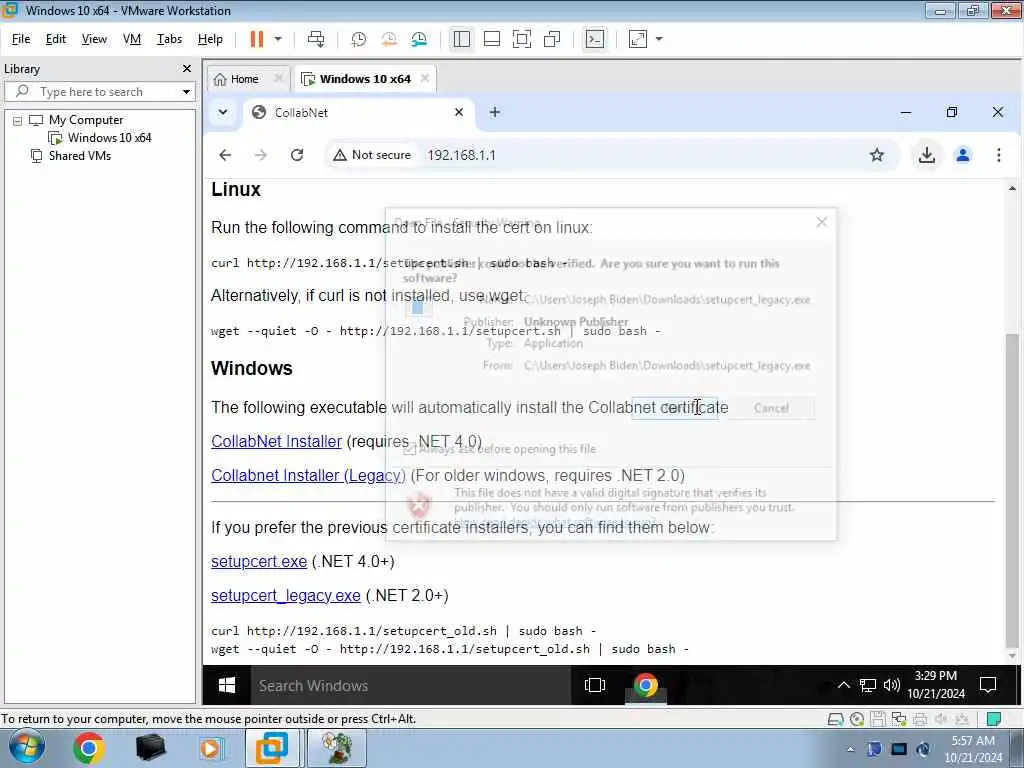Open a new Chrome tab
Image resolution: width=1024 pixels, height=768 pixels.
(495, 112)
